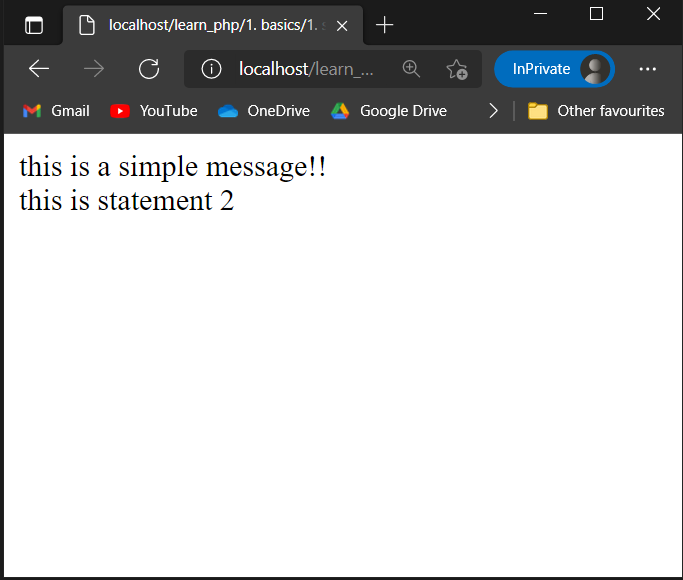Click the "this is a simple message!!" text
This screenshot has height=580, width=683.
(173, 167)
